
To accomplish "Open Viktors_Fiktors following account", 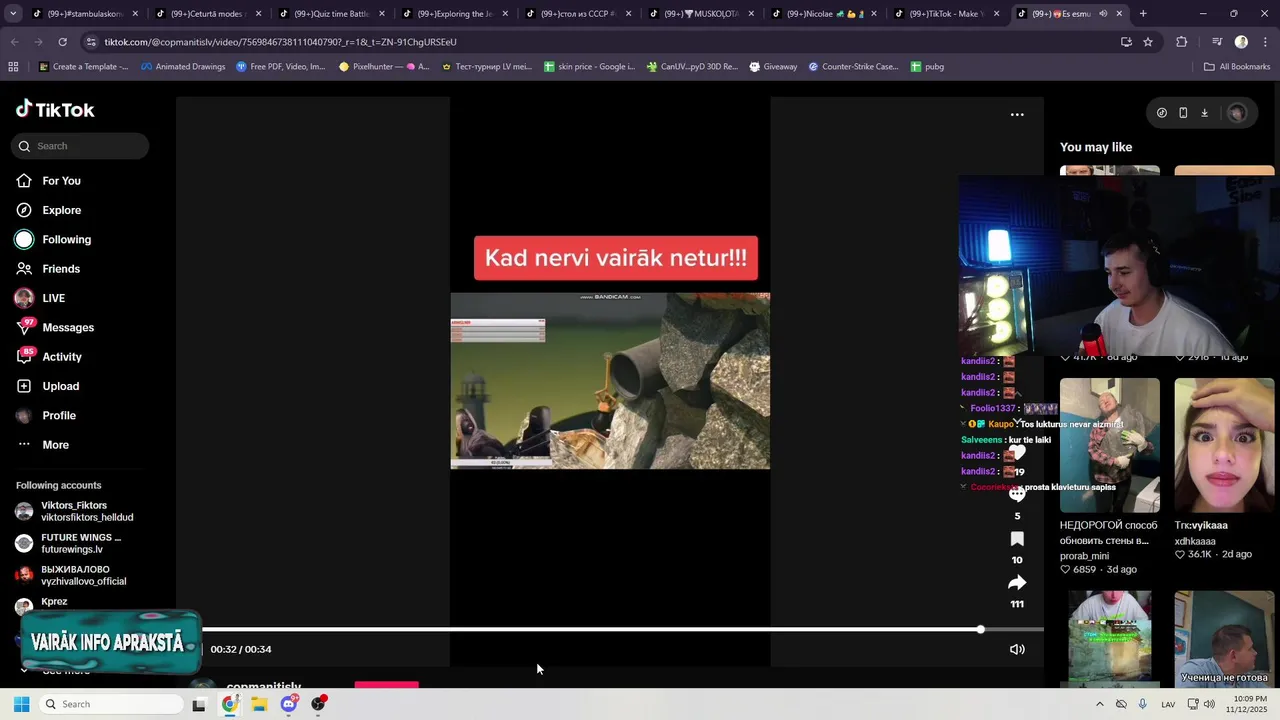I will point(75,511).
